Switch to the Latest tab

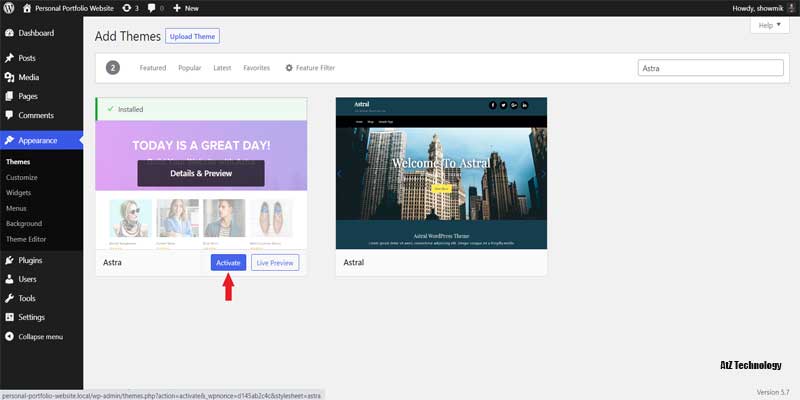[x=222, y=68]
